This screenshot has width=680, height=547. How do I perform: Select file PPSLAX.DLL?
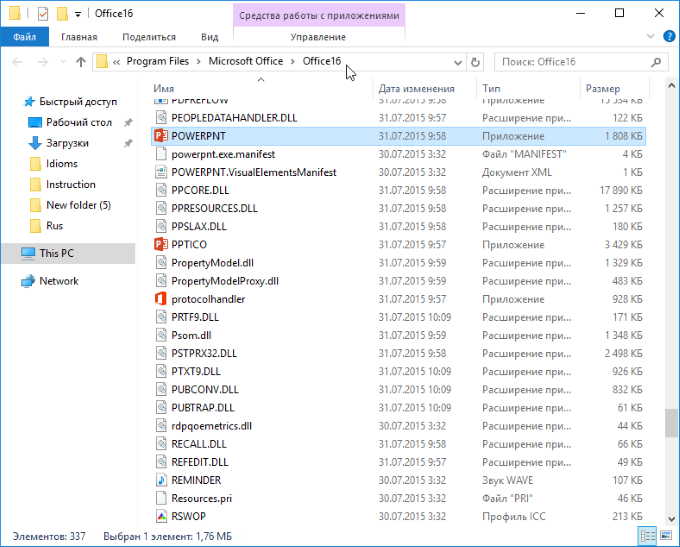pyautogui.click(x=199, y=226)
